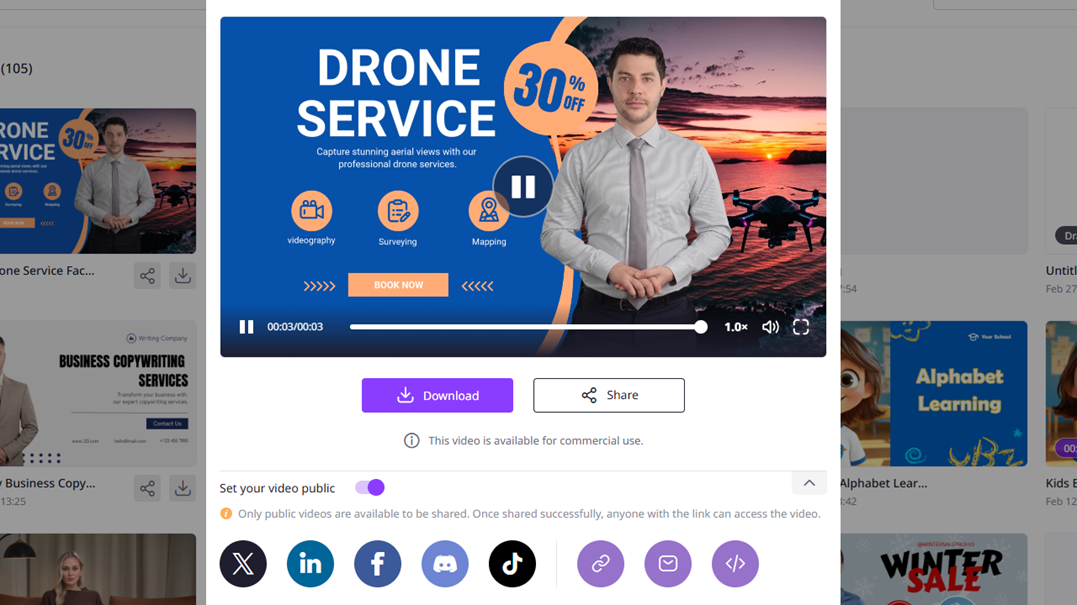Click the purple Download button

click(x=437, y=396)
